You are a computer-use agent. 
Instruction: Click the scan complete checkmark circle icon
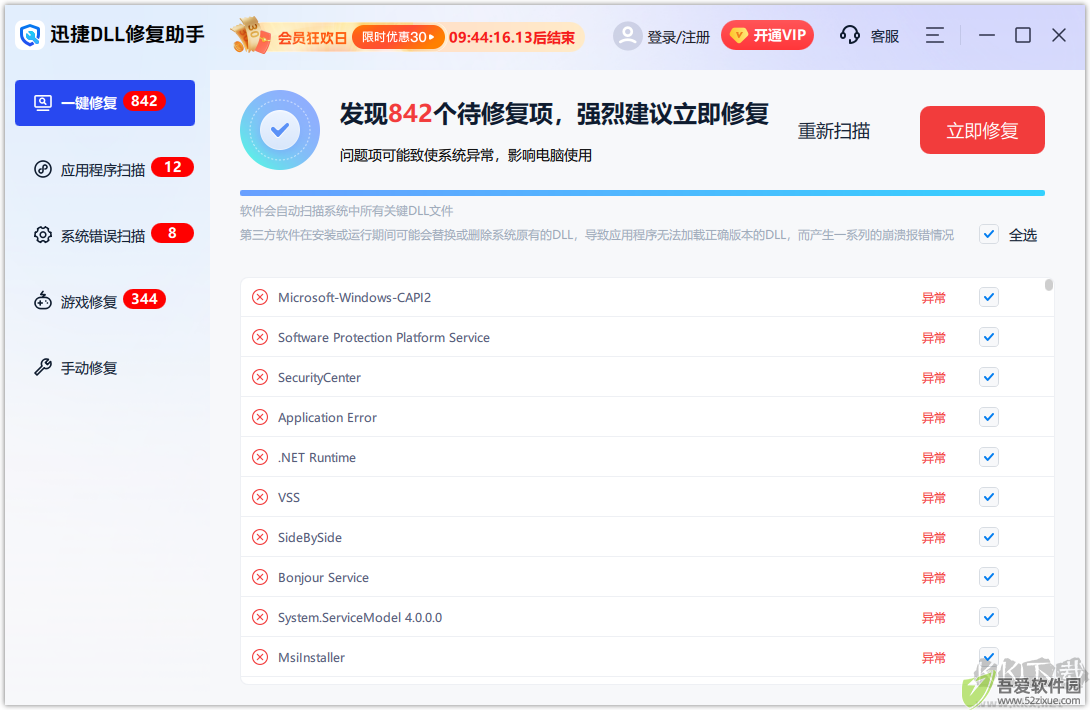coord(279,130)
